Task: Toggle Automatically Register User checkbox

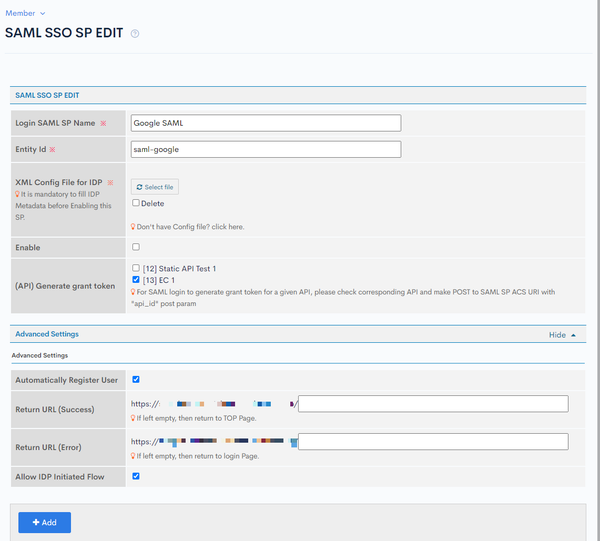Action: tap(136, 380)
